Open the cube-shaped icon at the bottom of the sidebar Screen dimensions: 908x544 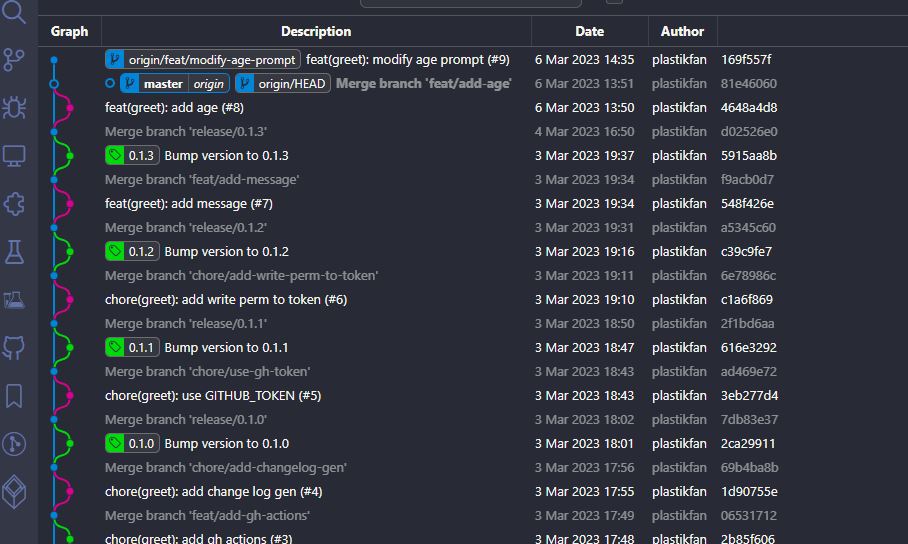click(14, 492)
